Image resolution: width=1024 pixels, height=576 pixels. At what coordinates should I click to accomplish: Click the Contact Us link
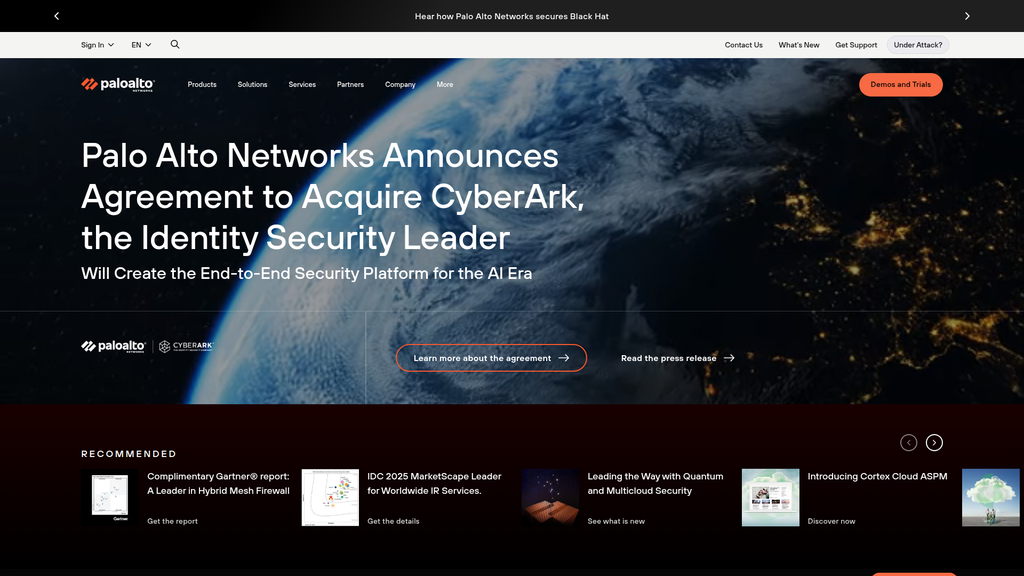pyautogui.click(x=743, y=45)
